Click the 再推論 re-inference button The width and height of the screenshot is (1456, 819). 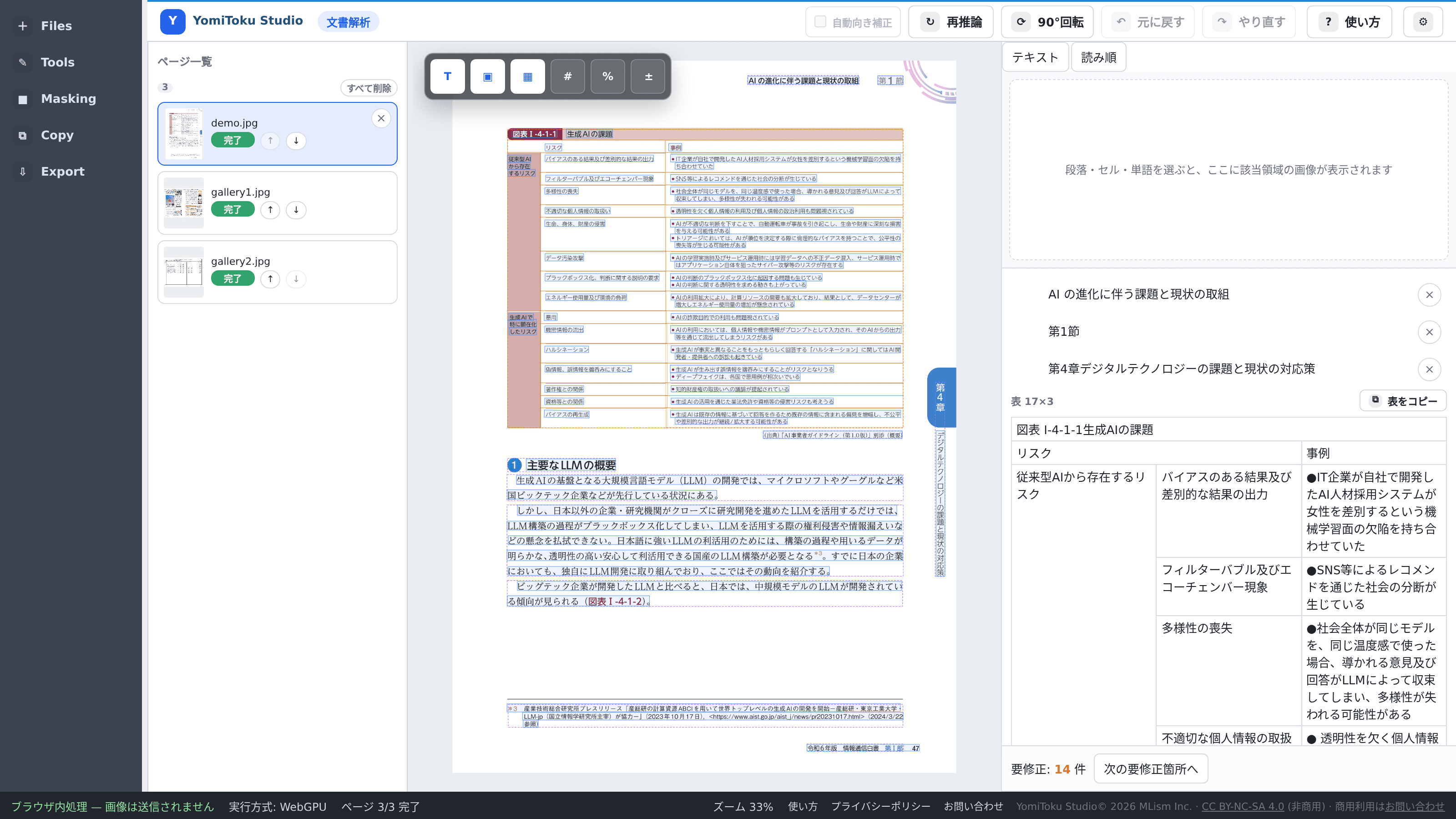[950, 22]
